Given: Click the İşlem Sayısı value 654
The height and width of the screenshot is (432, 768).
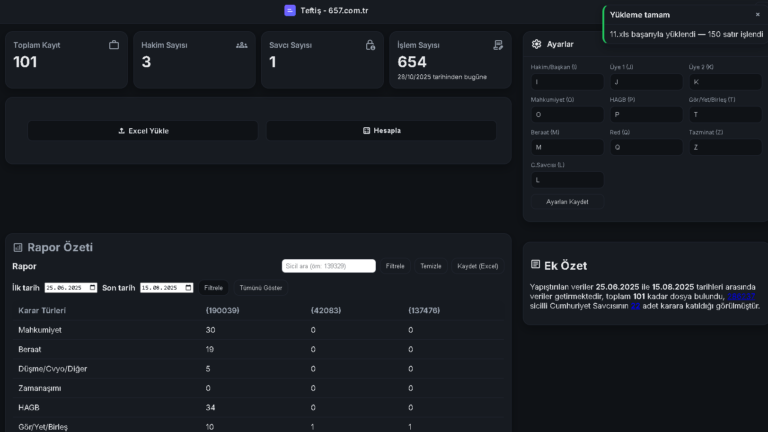Looking at the screenshot, I should coord(412,62).
